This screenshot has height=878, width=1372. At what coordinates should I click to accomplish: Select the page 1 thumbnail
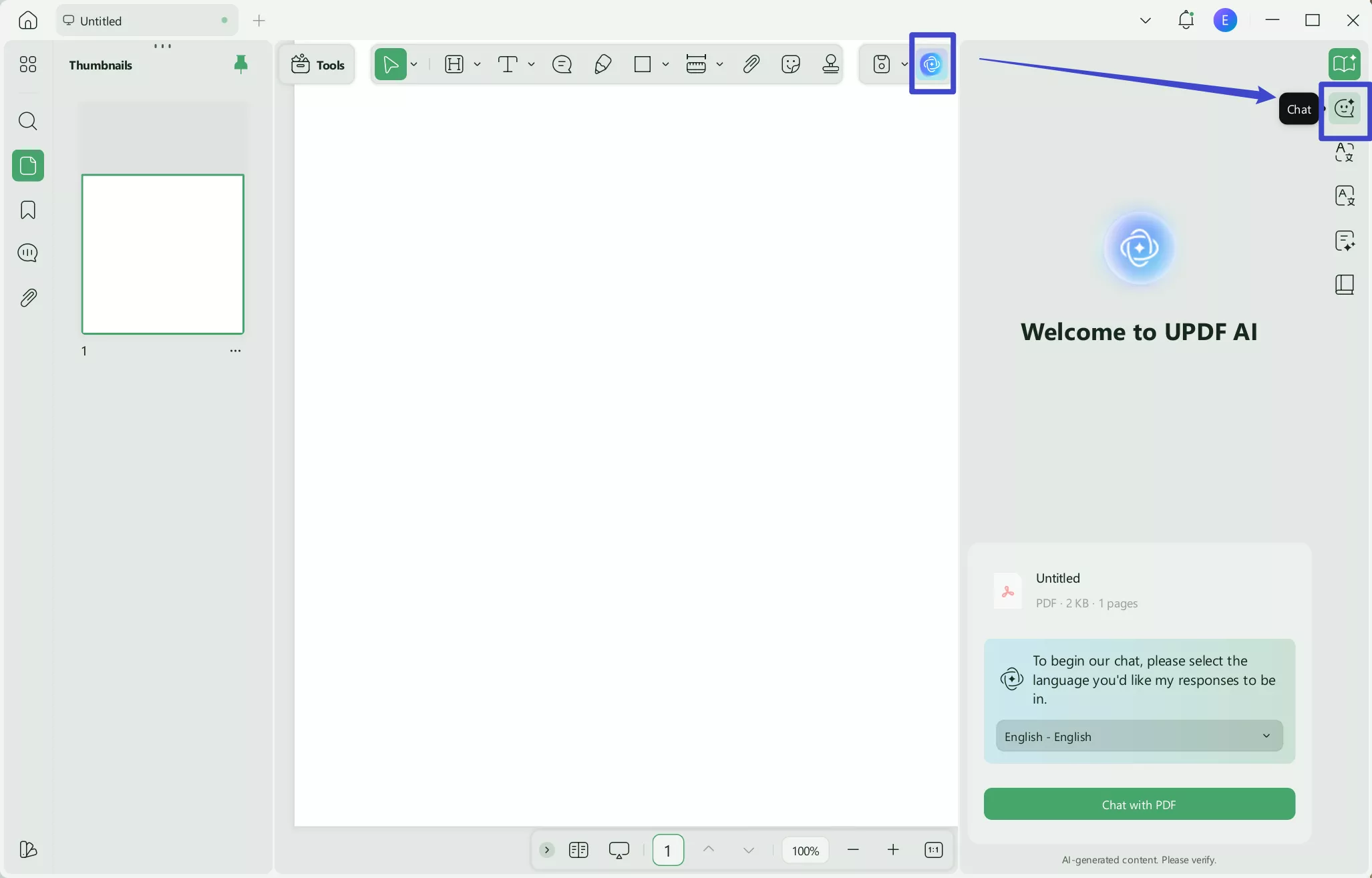[163, 254]
